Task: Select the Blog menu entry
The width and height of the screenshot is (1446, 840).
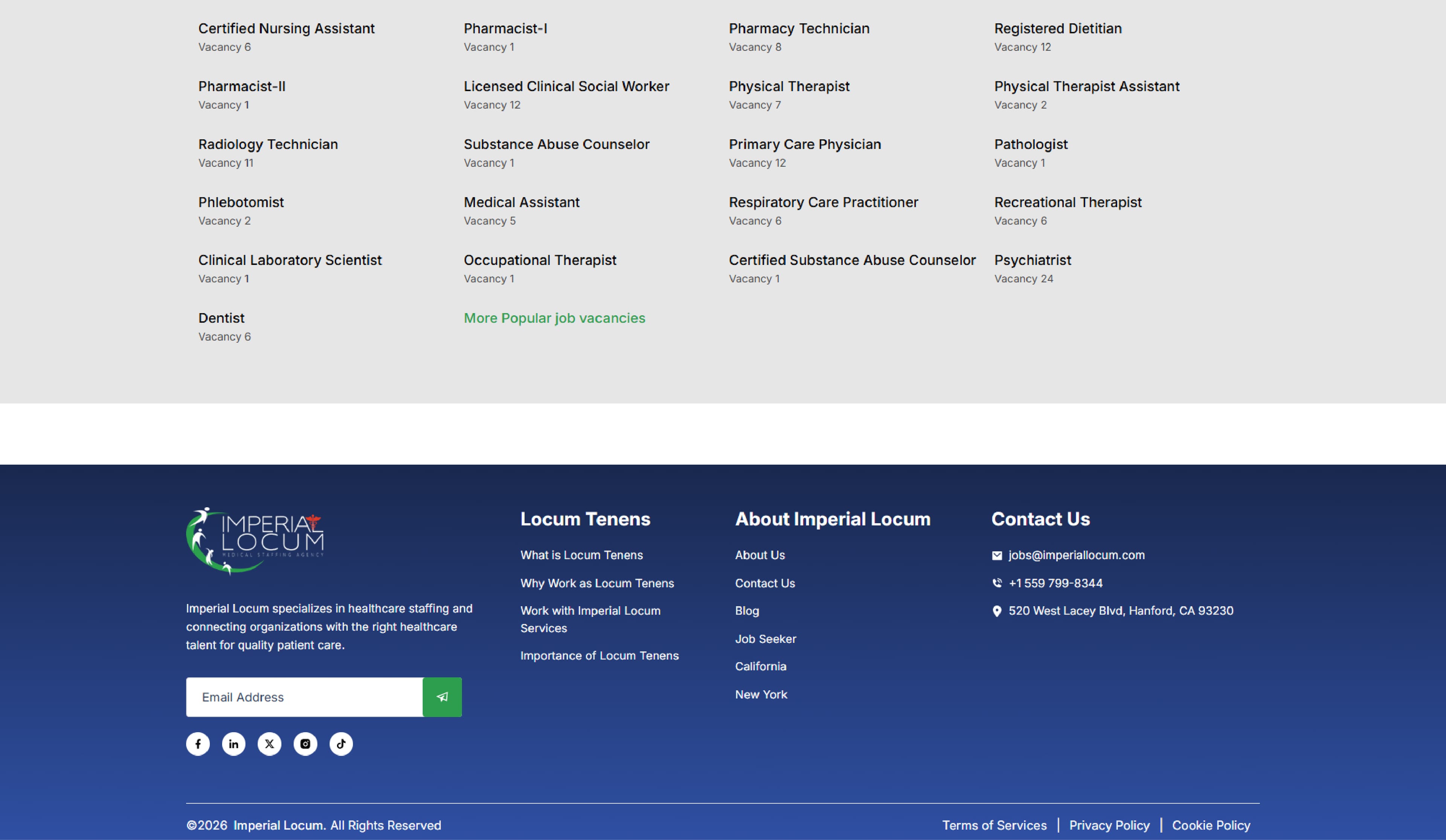Action: tap(746, 611)
